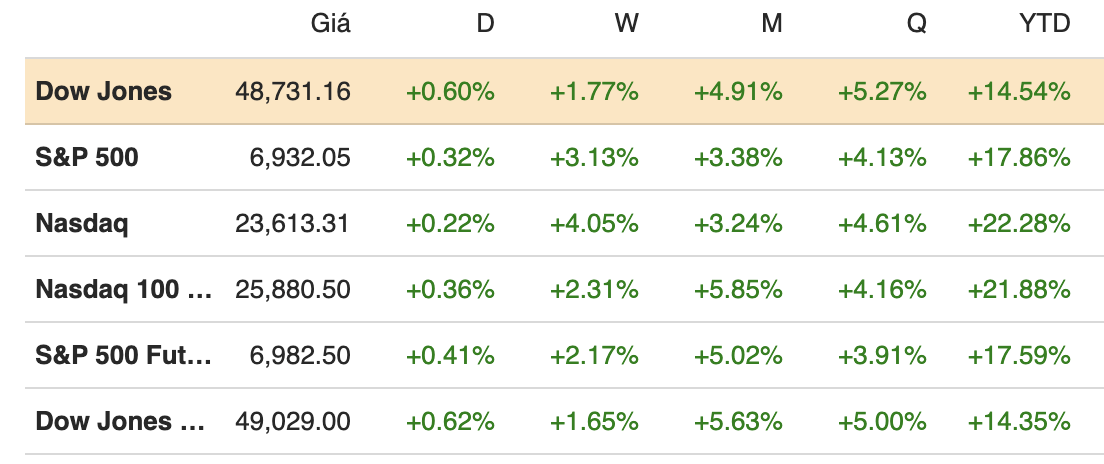Click the 49,029.00 price cell
Screen dimensions: 1104x464
click(293, 422)
